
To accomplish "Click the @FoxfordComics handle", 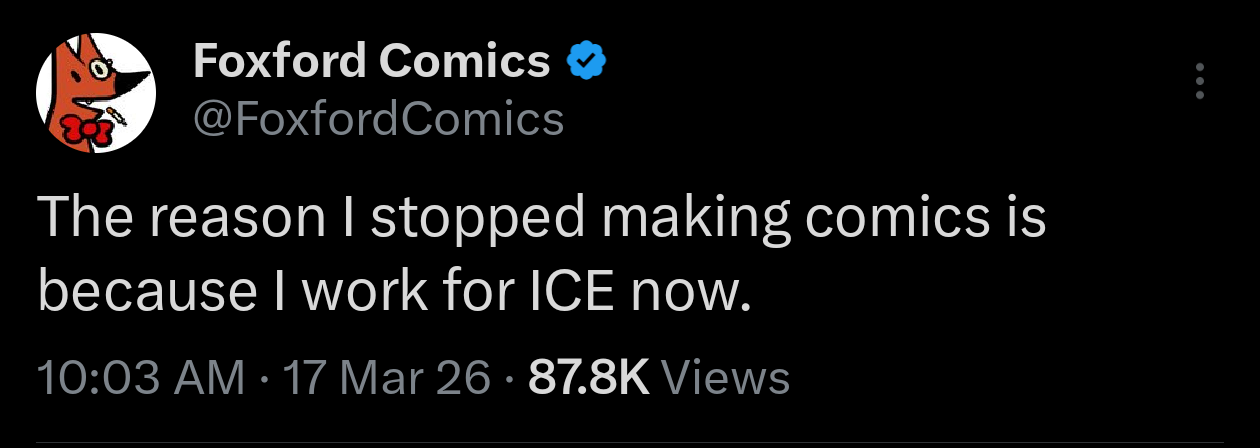I will tap(378, 120).
